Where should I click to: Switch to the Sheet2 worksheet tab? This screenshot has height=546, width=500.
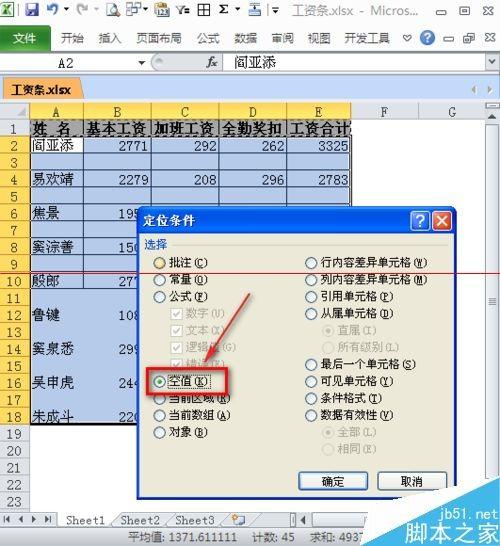[x=140, y=520]
